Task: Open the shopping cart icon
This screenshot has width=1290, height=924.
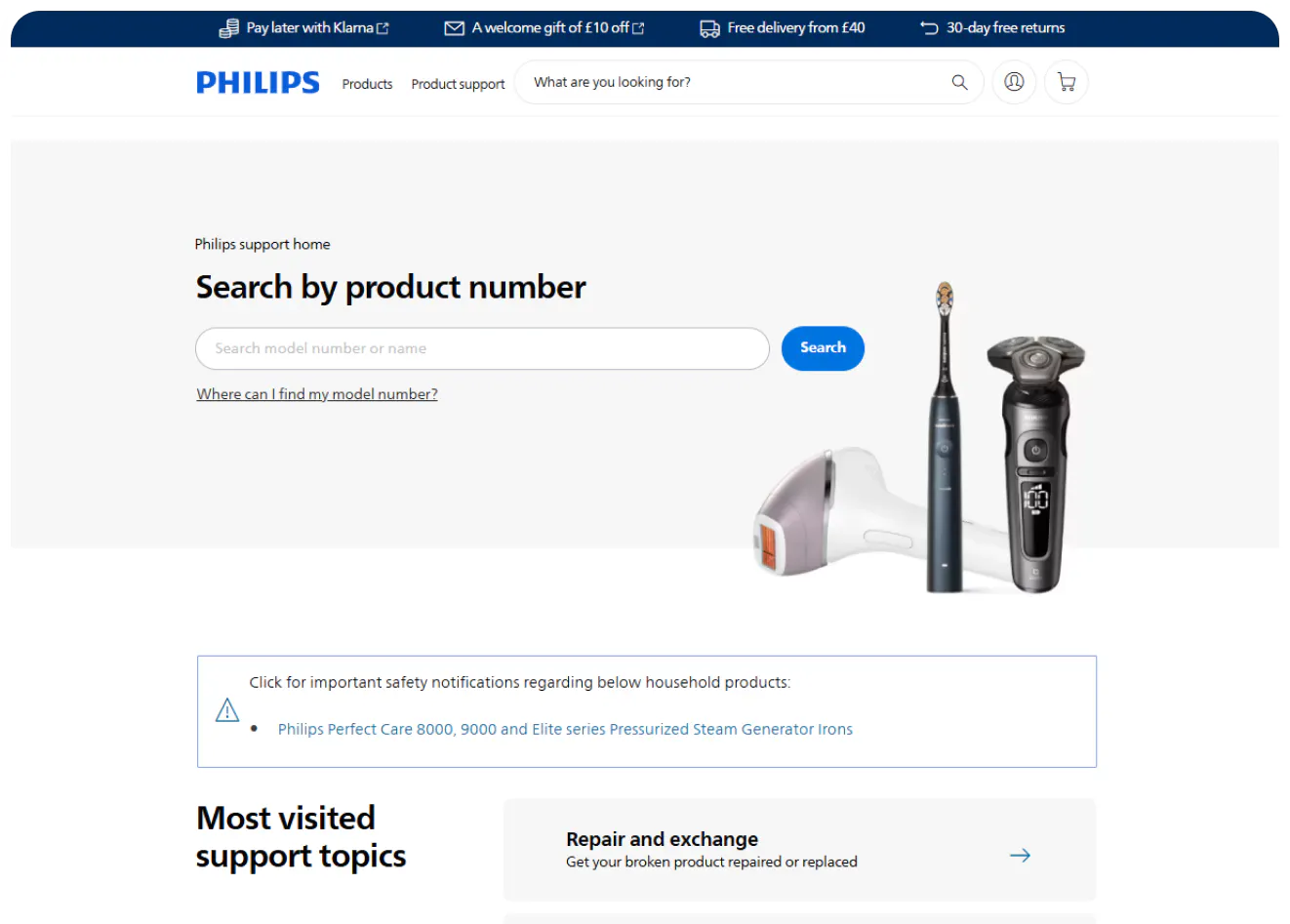Action: coord(1066,82)
